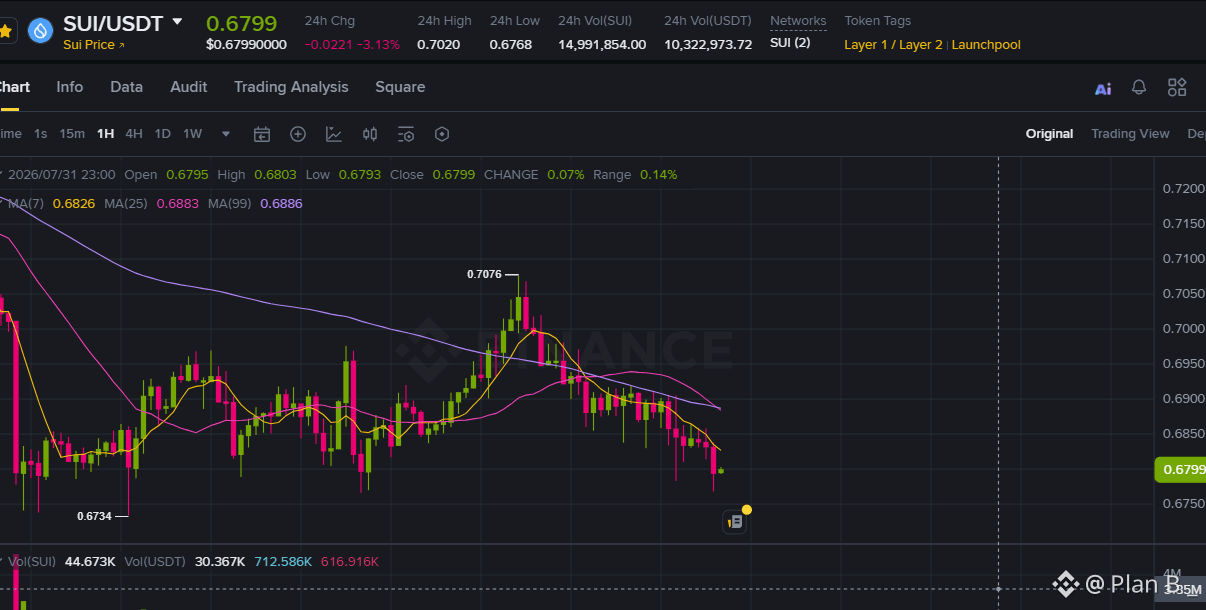1206x610 pixels.
Task: Select the 1W timeframe
Action: pyautogui.click(x=192, y=134)
